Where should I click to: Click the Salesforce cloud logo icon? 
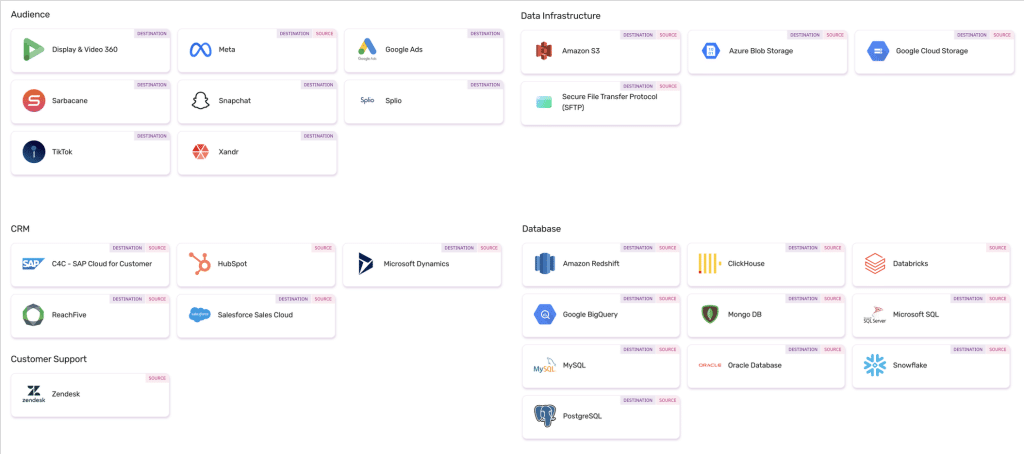tap(199, 315)
